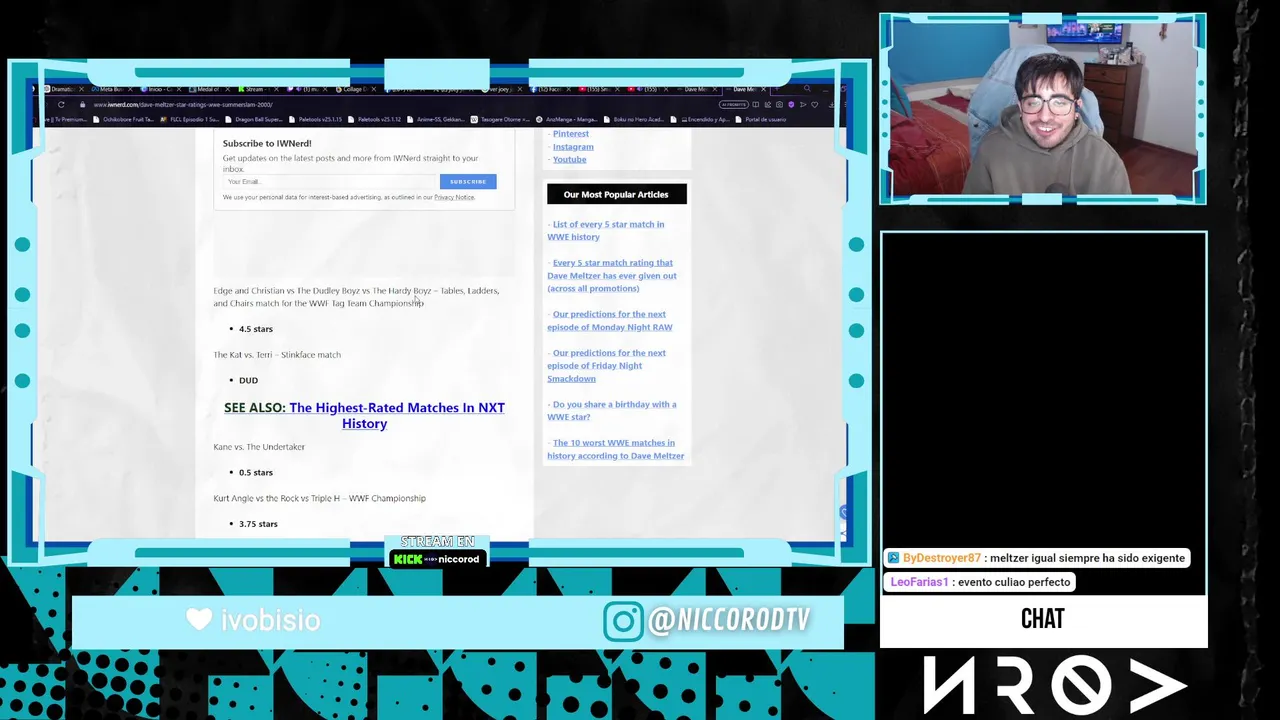Open the Ochikobore Fruit Ta bookmark
The height and width of the screenshot is (720, 1280).
click(123, 119)
